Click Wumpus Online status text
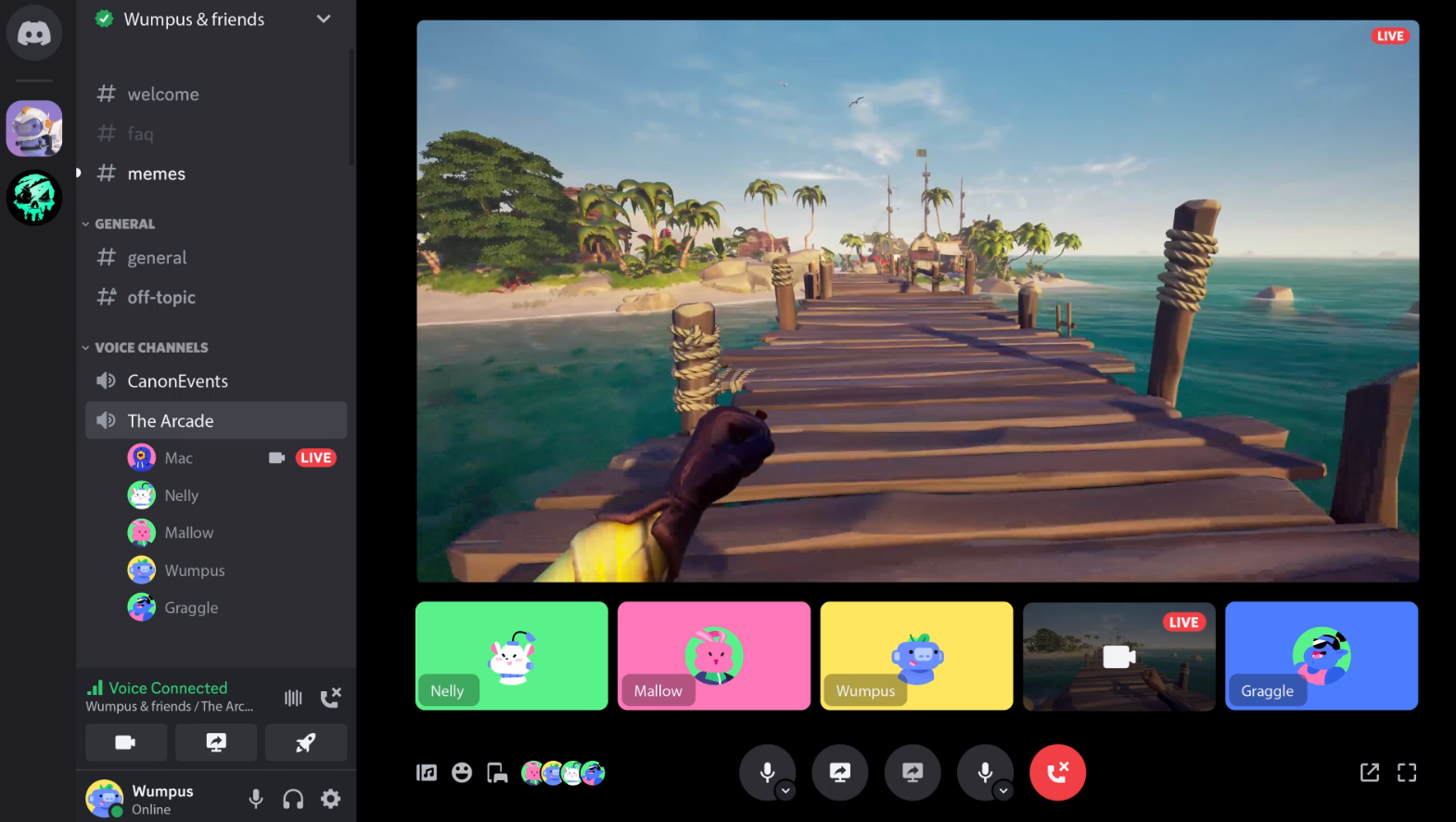The image size is (1456, 822). pyautogui.click(x=151, y=809)
